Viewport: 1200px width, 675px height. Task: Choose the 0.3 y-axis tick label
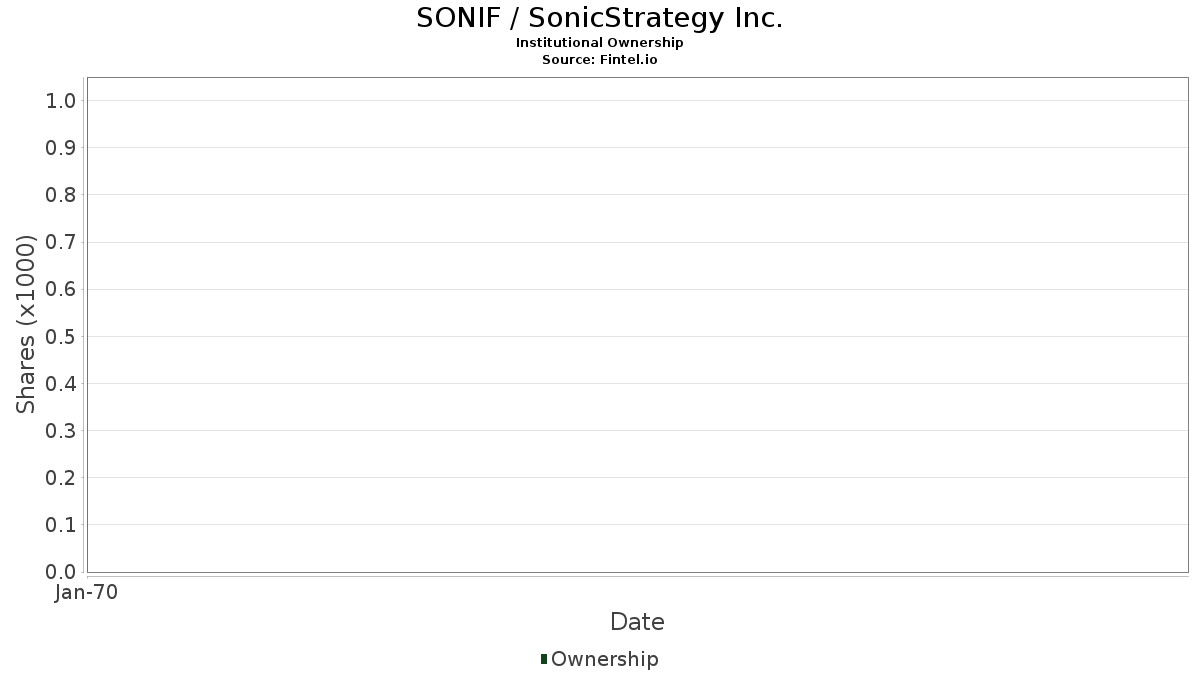(61, 431)
